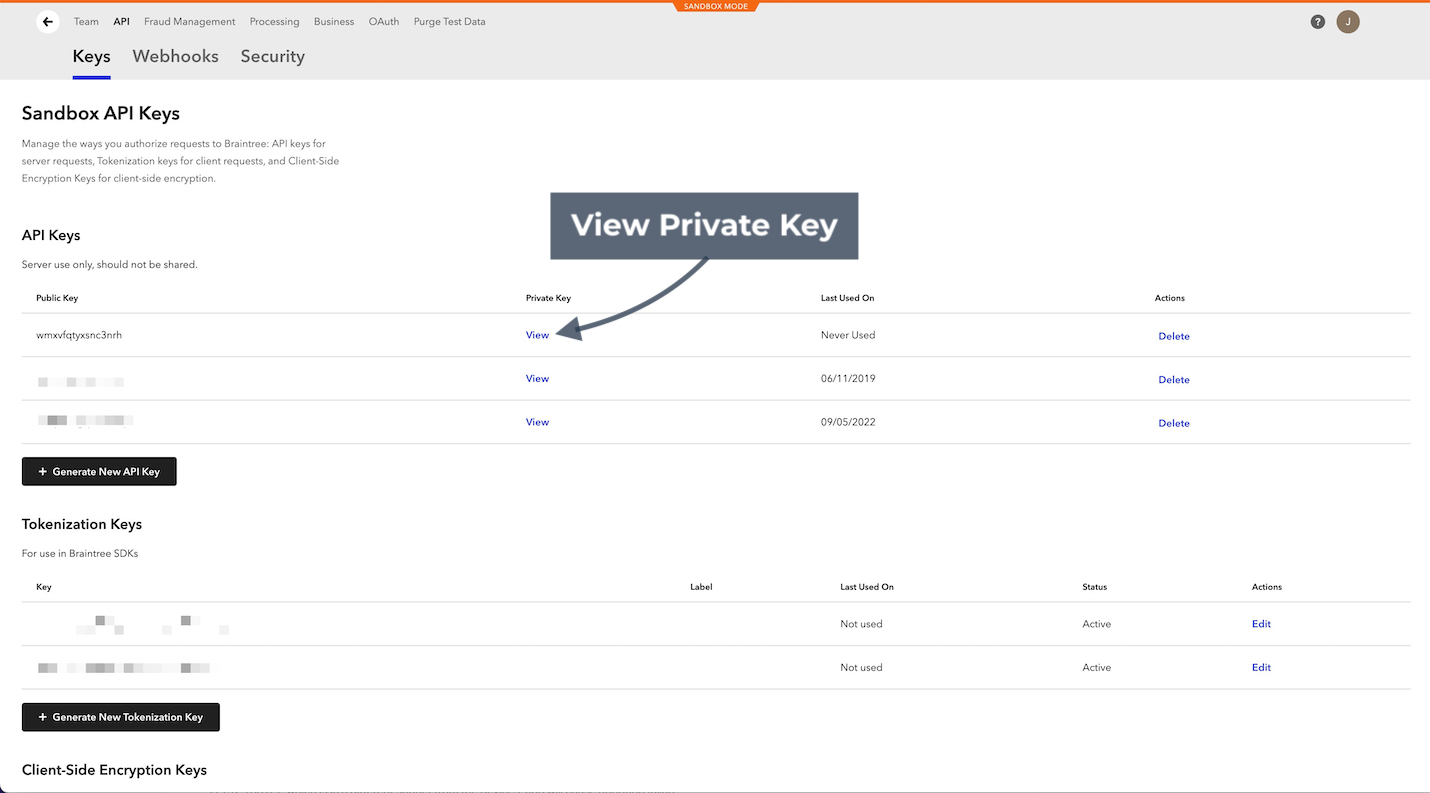Delete the wmxvfqtyxsnc3nrh API key
The height and width of the screenshot is (793, 1430).
(1174, 336)
